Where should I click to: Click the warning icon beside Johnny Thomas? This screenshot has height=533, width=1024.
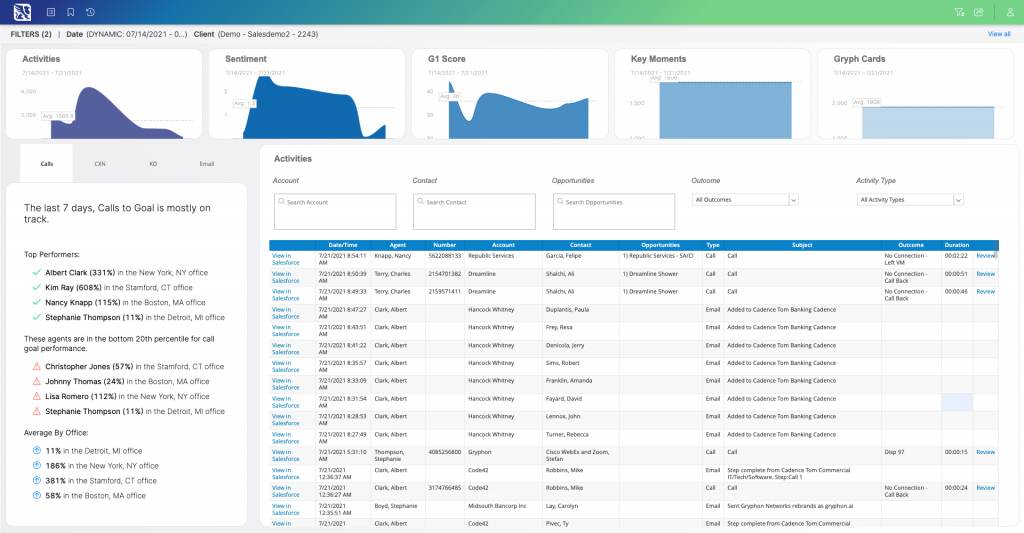coord(37,381)
